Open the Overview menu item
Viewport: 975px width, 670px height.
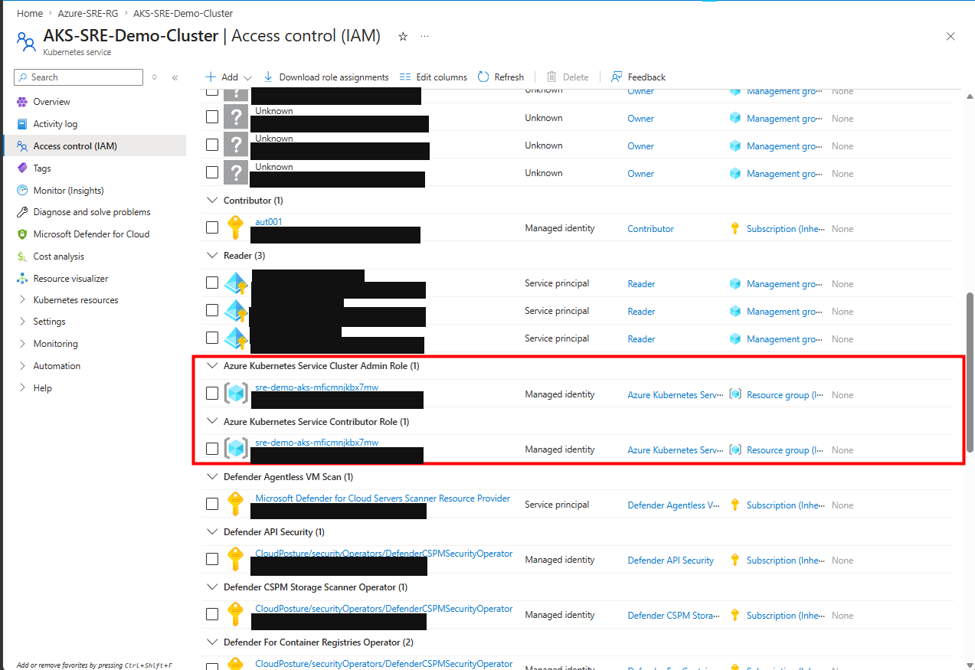point(52,101)
